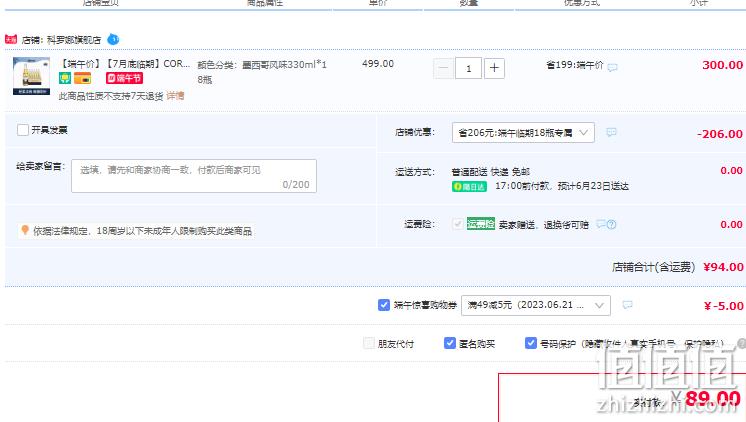
Task: Click the Tmall store logo icon
Action: point(11,39)
